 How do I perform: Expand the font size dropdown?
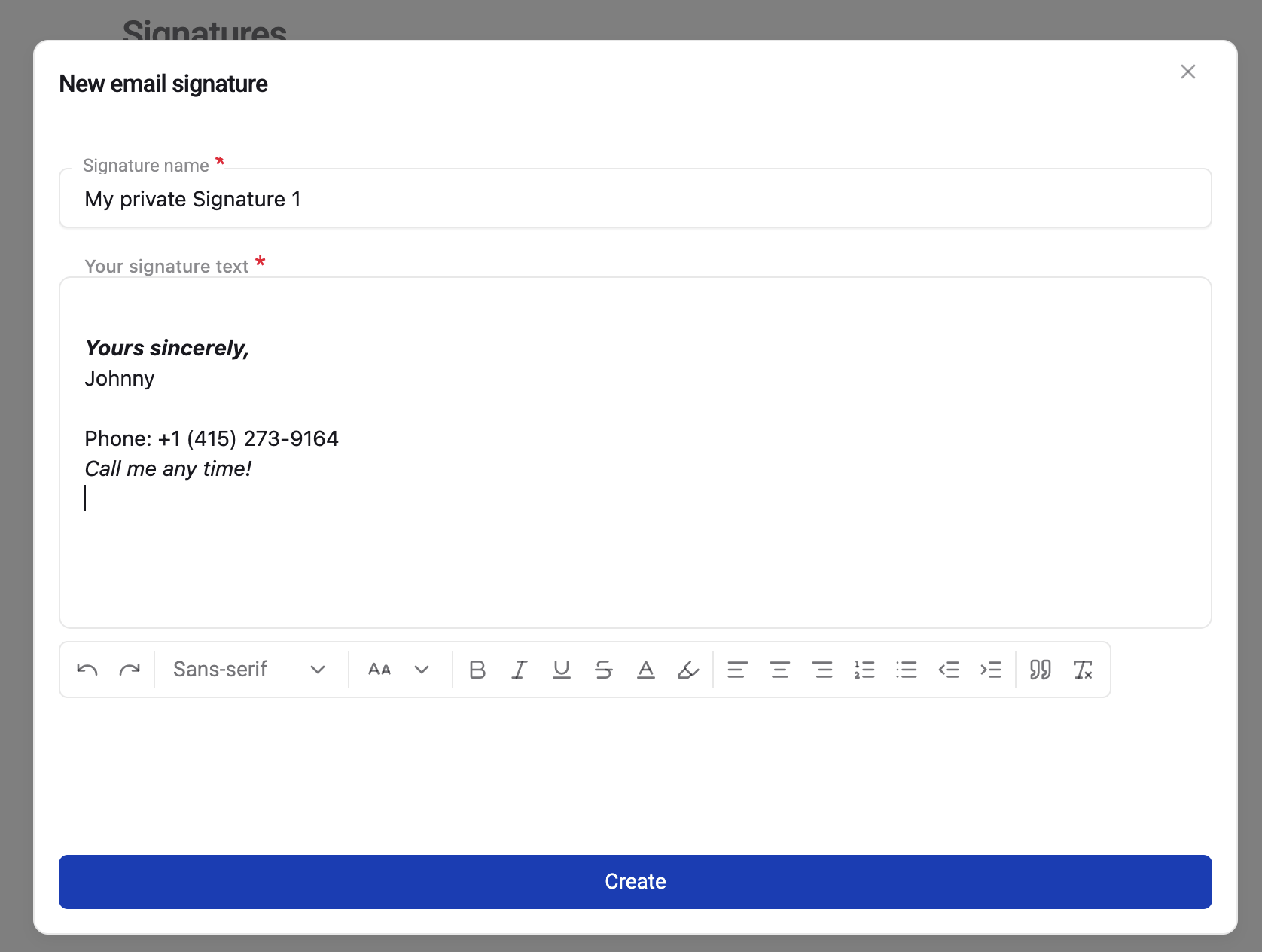tap(399, 670)
